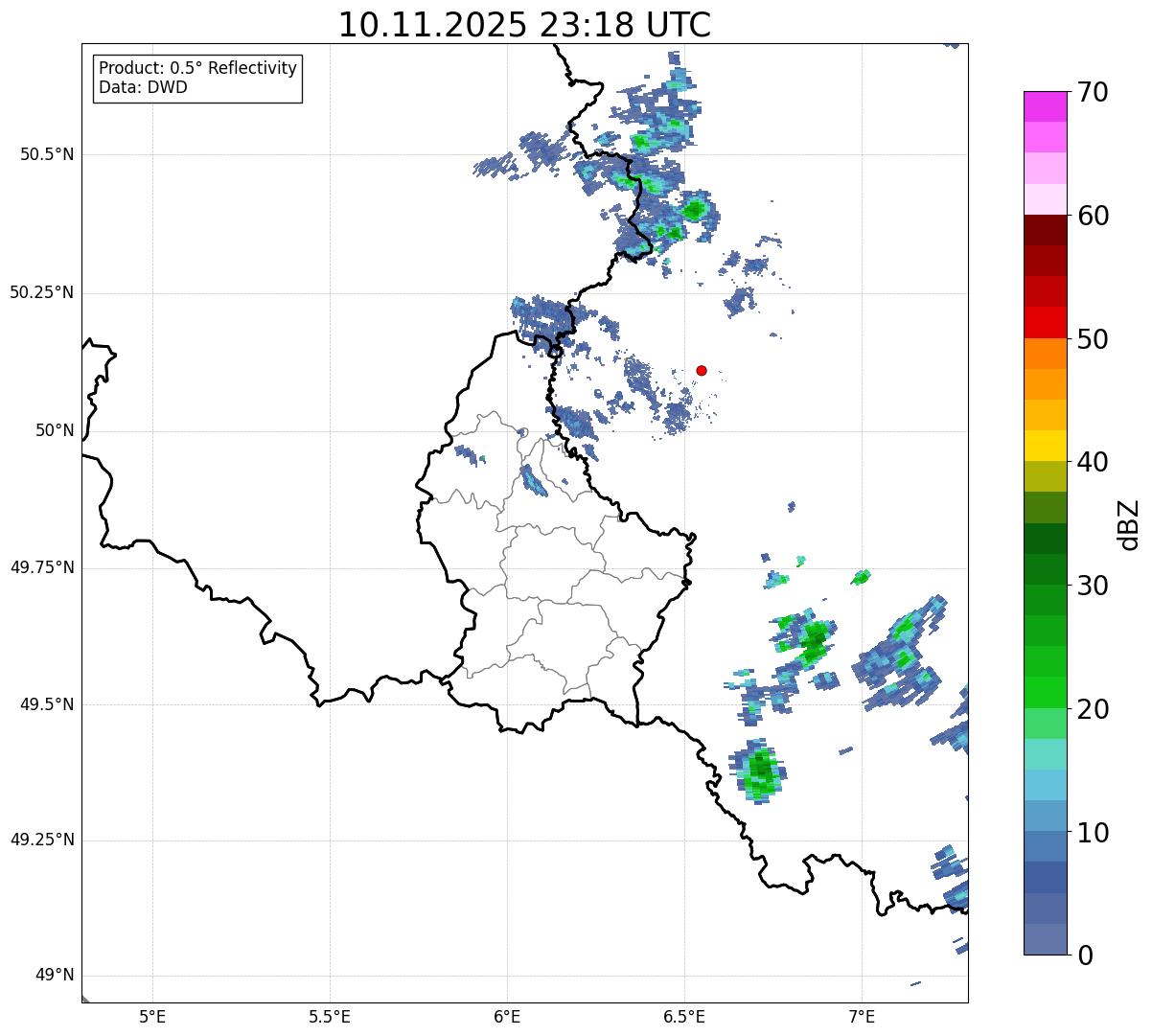Click the '7°E' longitude label
Image resolution: width=1152 pixels, height=1036 pixels.
(x=862, y=1017)
